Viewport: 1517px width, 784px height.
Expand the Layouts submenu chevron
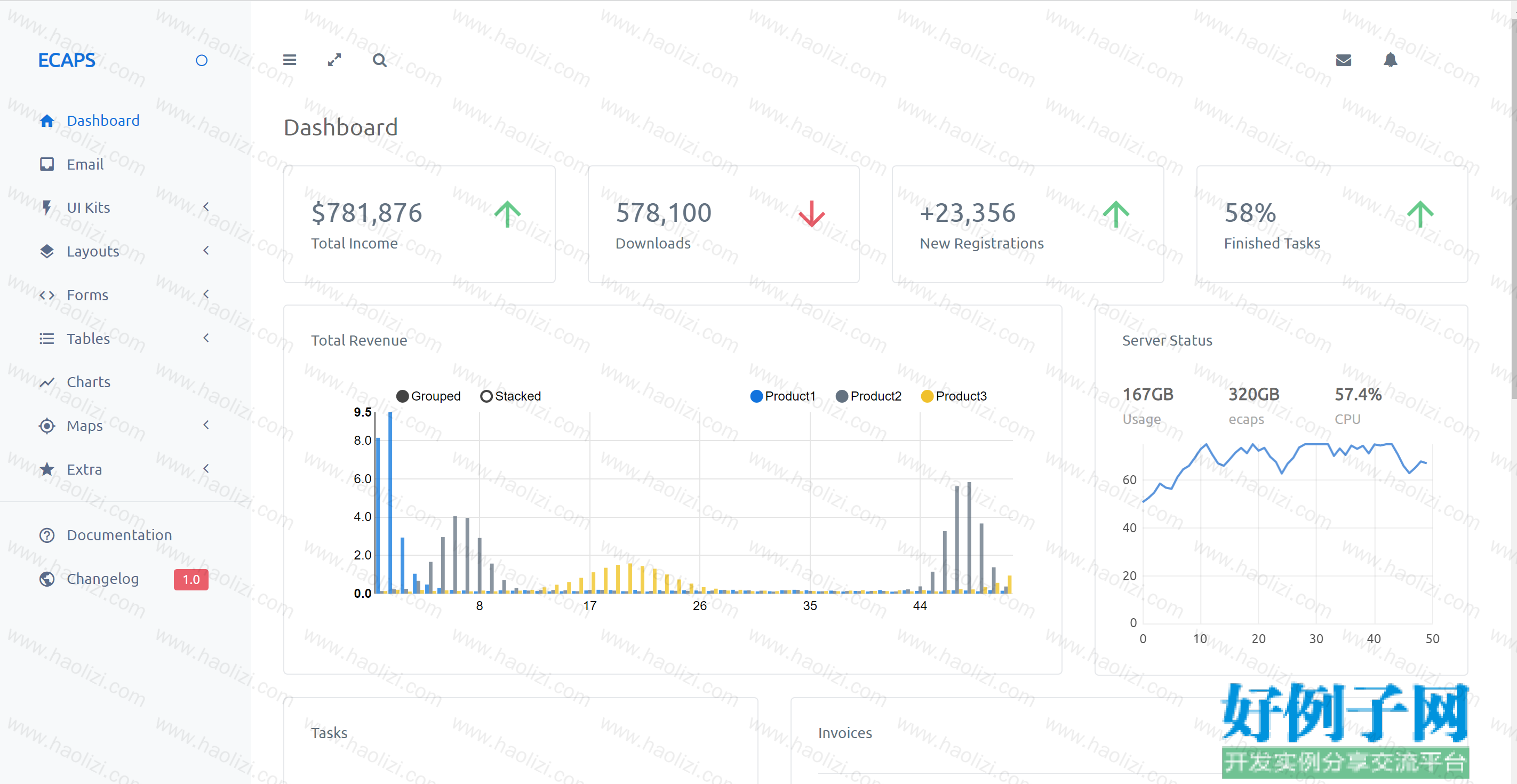[206, 250]
